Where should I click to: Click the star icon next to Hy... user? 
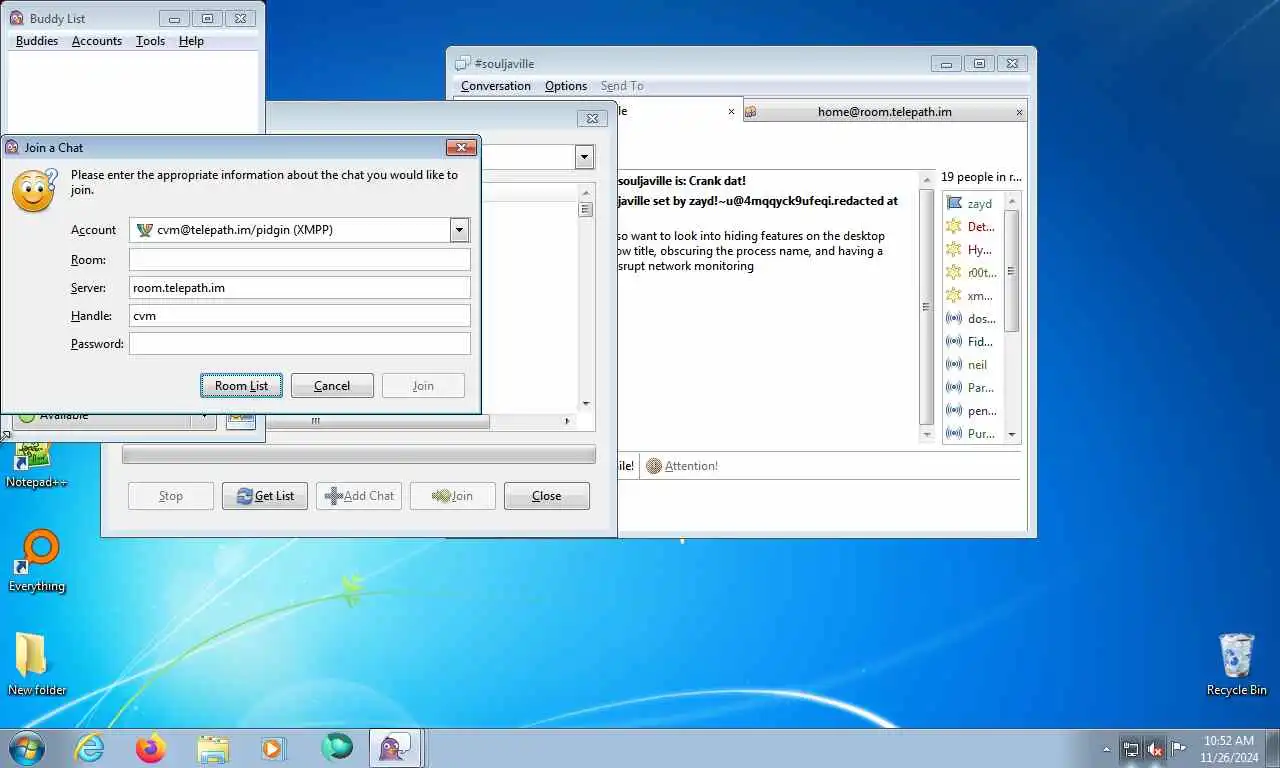954,249
